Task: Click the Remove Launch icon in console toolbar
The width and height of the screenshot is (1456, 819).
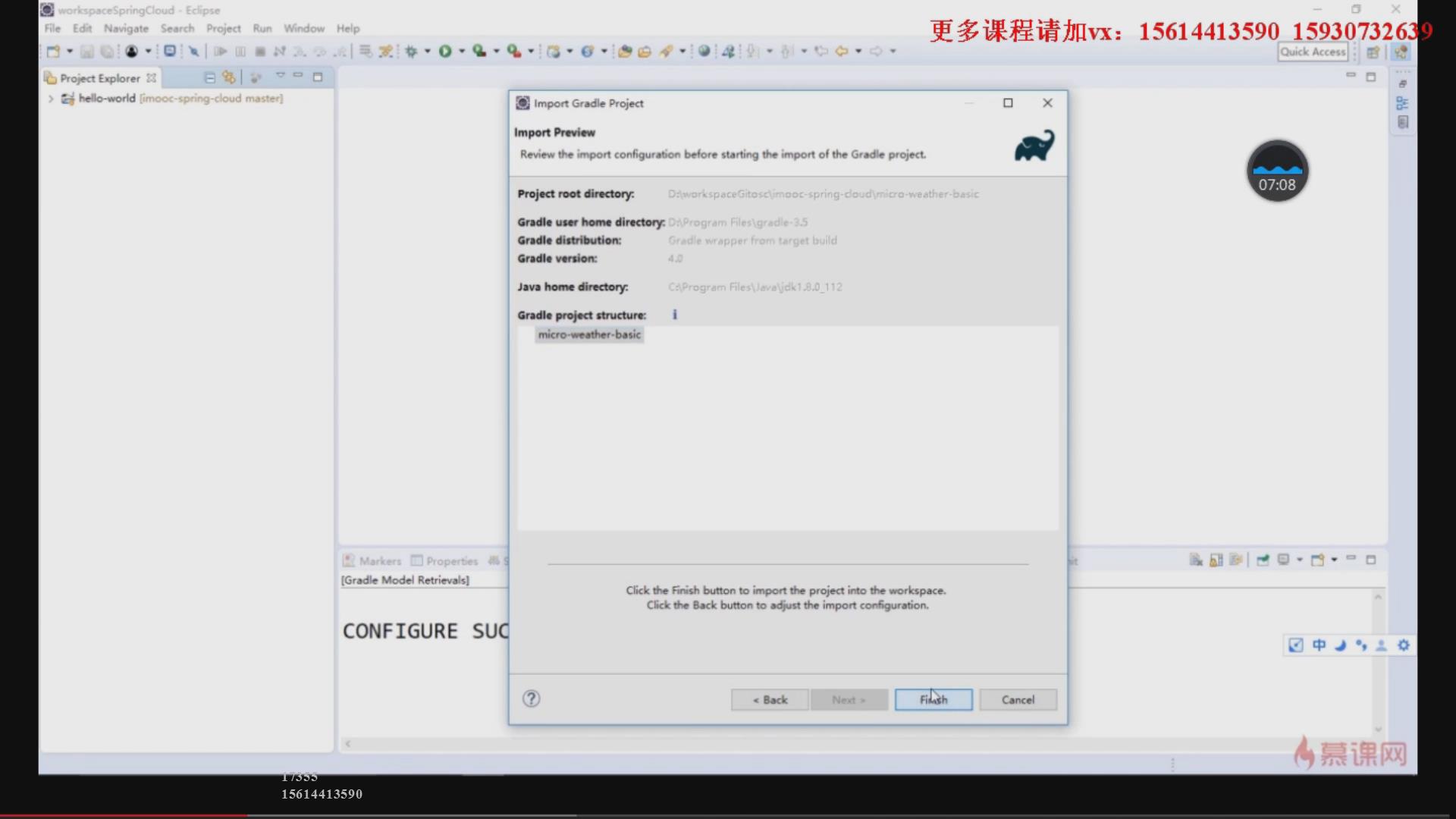Action: (x=1196, y=560)
